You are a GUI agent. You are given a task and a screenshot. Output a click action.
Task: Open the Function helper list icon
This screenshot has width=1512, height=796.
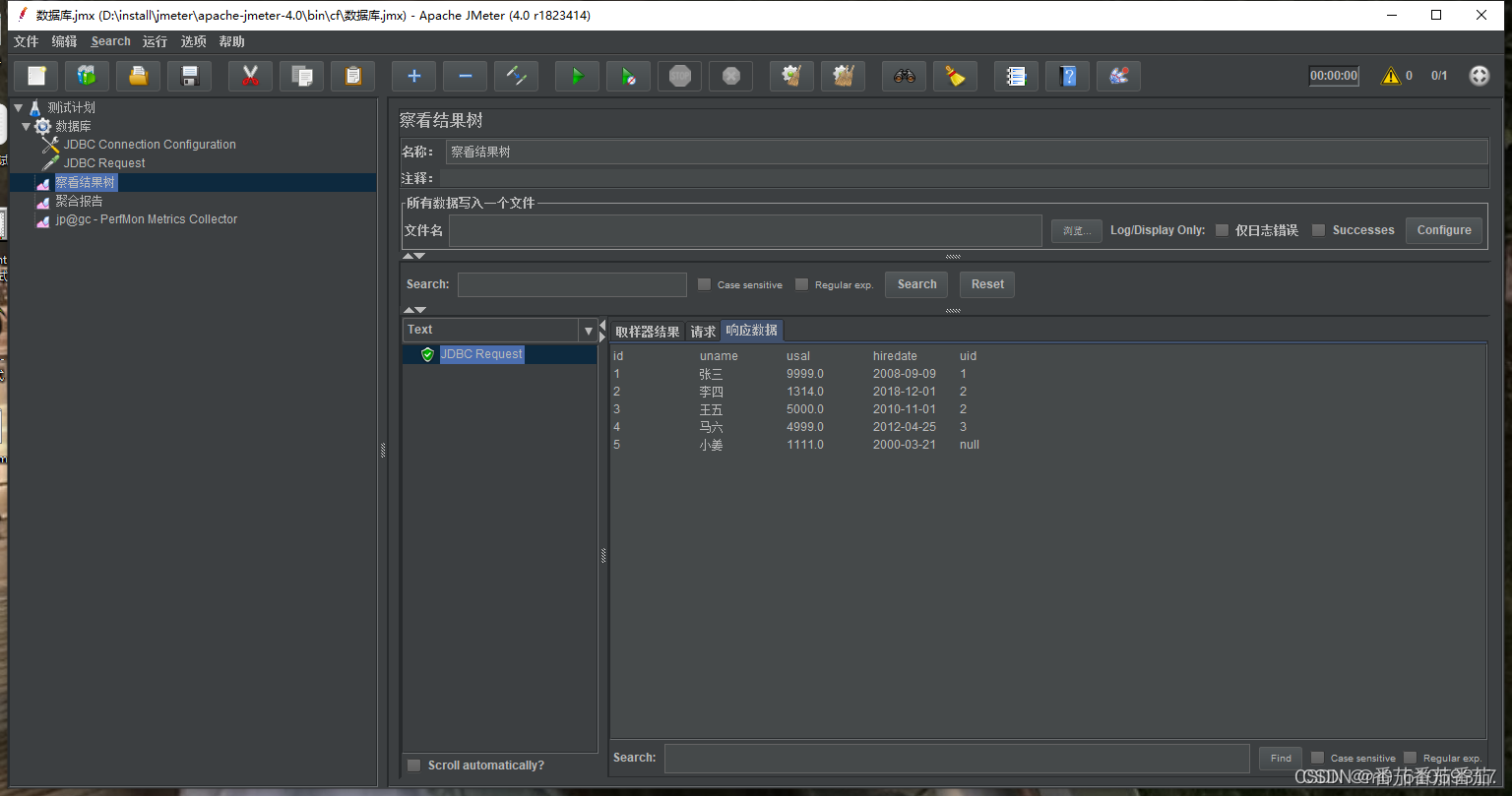pos(1017,76)
